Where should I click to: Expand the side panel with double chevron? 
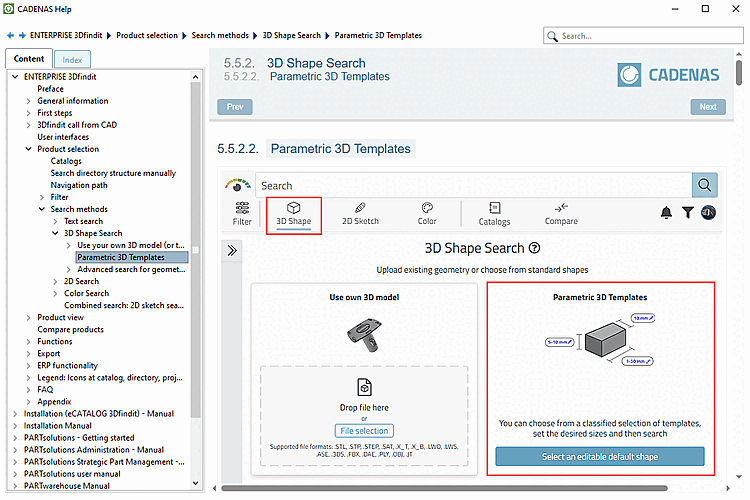coord(232,251)
